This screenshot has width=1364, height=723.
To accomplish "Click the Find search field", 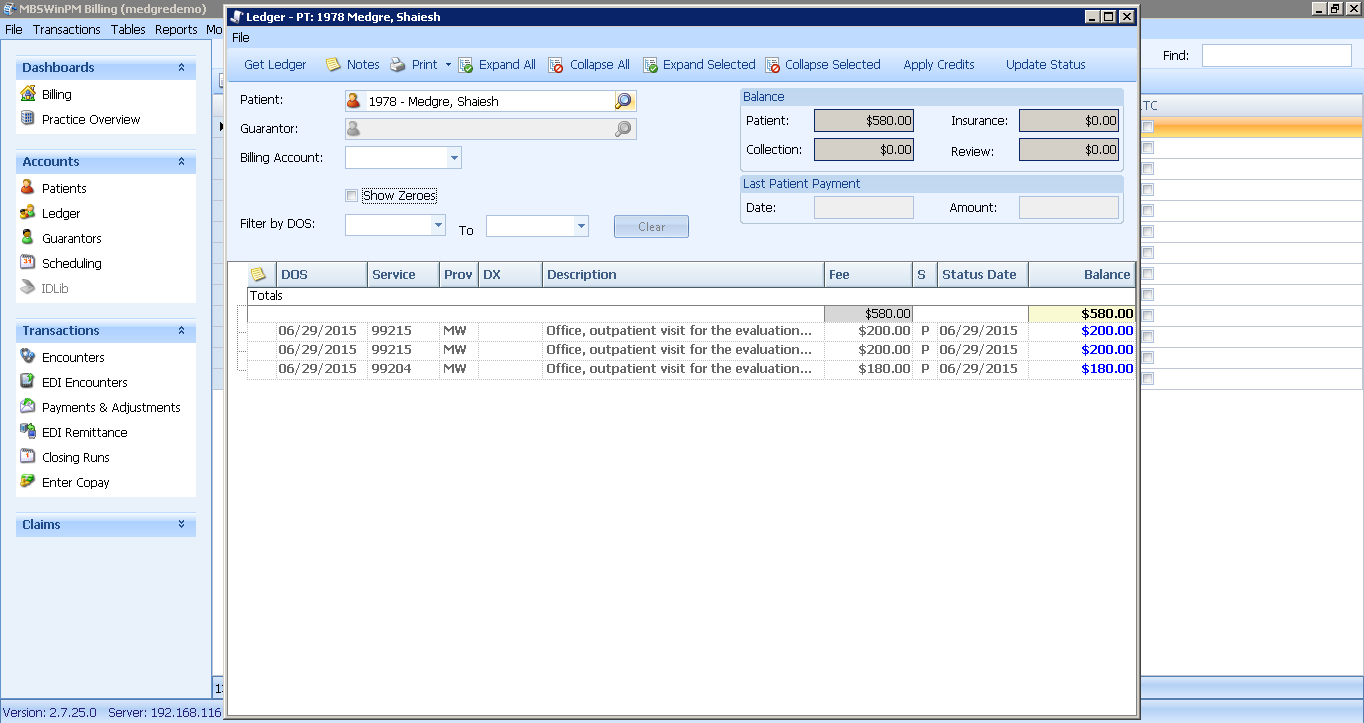I will [x=1277, y=56].
